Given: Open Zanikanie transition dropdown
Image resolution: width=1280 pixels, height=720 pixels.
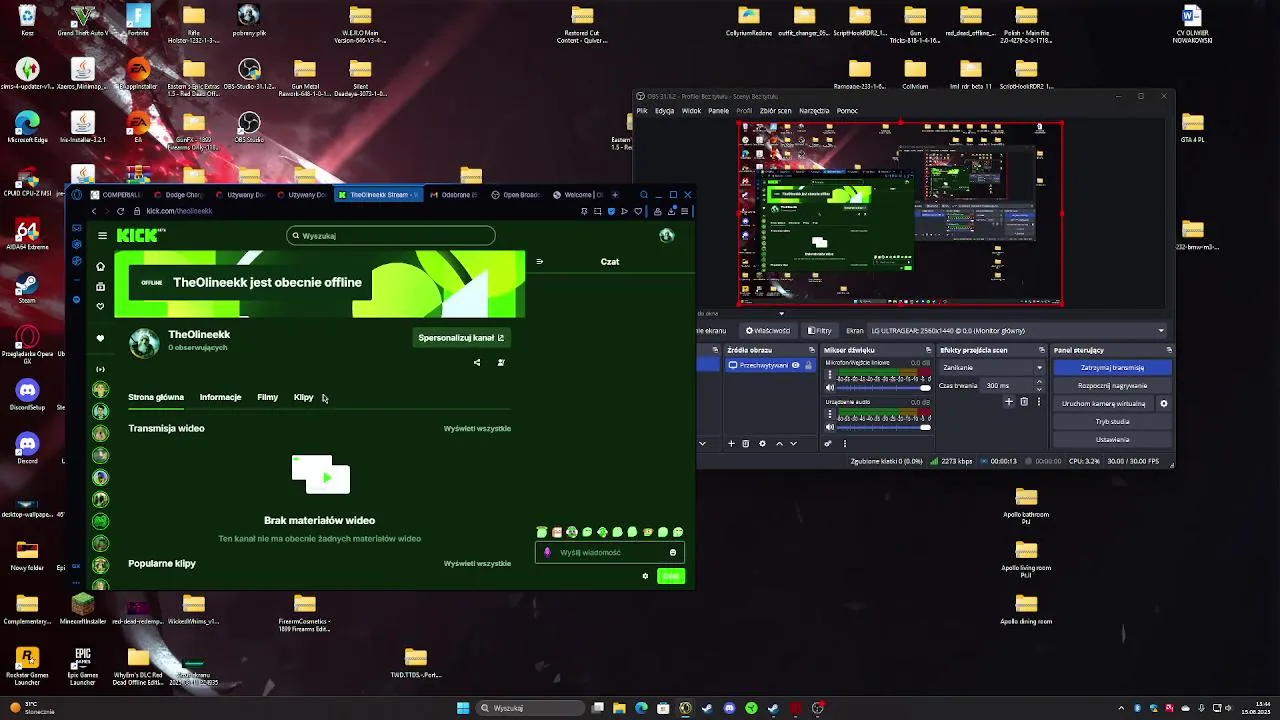Looking at the screenshot, I should (992, 368).
